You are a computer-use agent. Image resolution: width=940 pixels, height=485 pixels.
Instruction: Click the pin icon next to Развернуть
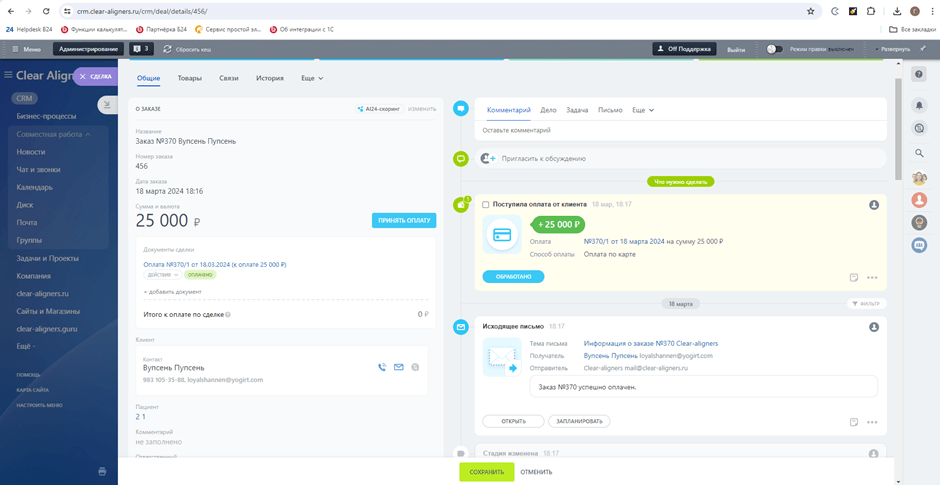(924, 49)
